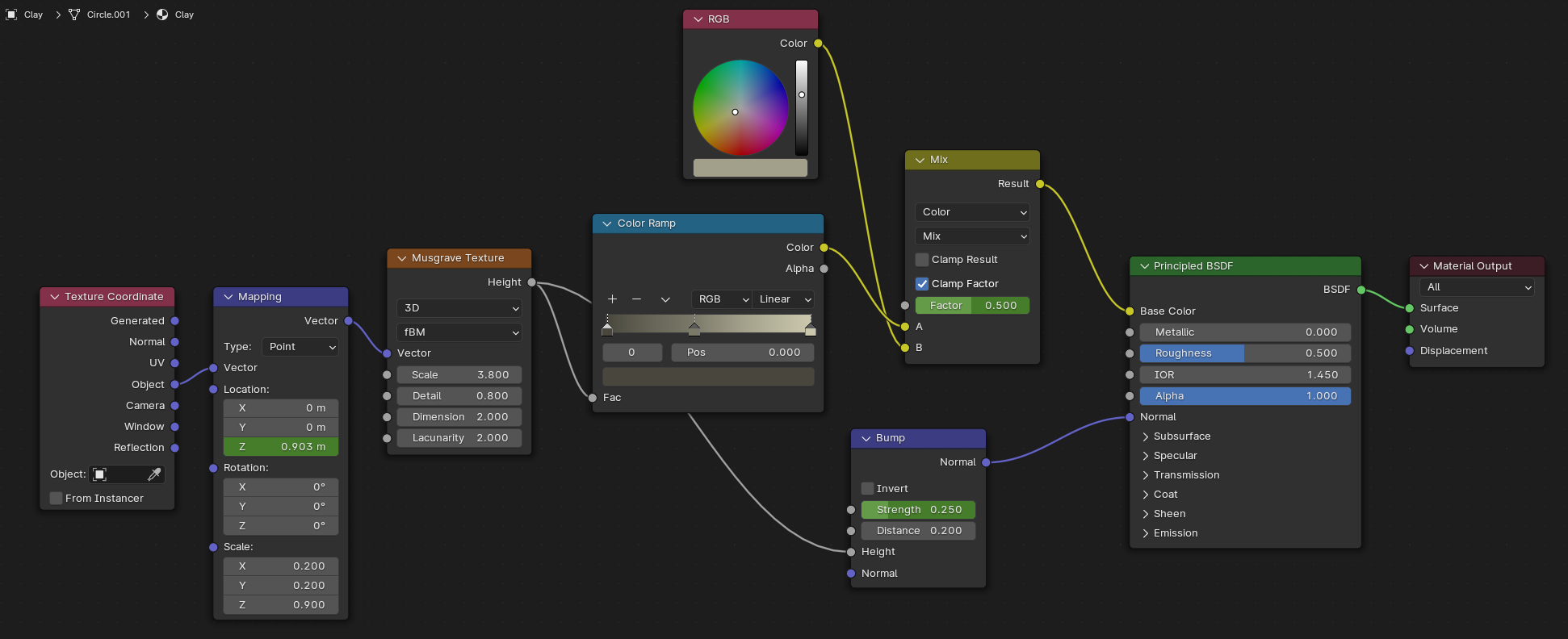The height and width of the screenshot is (639, 1568).
Task: Expand the Sheen panel
Action: click(x=1146, y=514)
